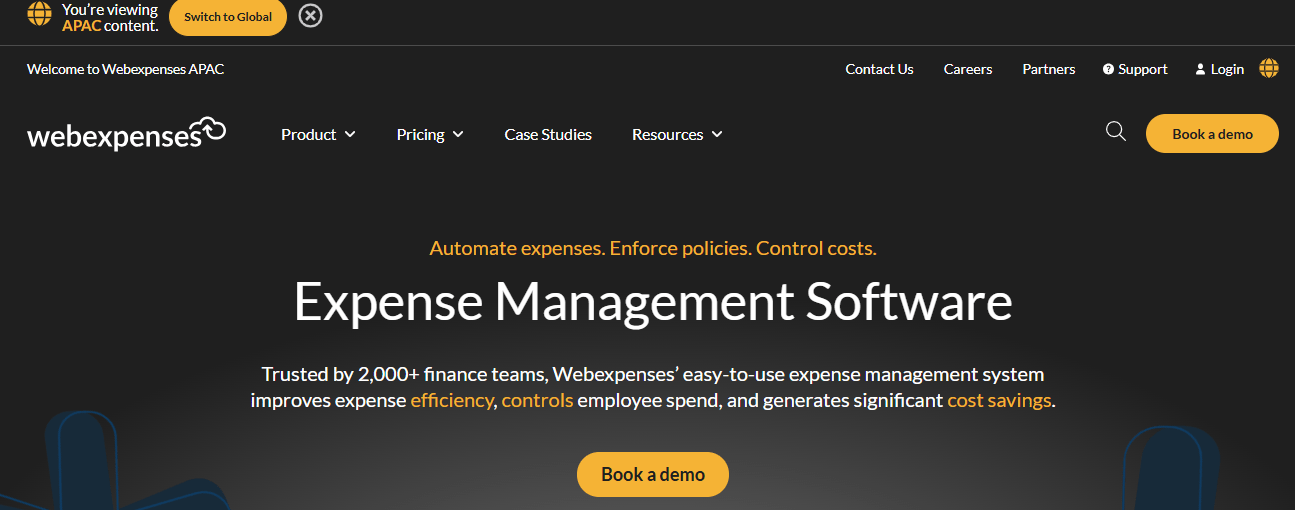Screen dimensions: 1295x510
Task: Go to Case Studies in the navigation
Action: click(x=548, y=134)
